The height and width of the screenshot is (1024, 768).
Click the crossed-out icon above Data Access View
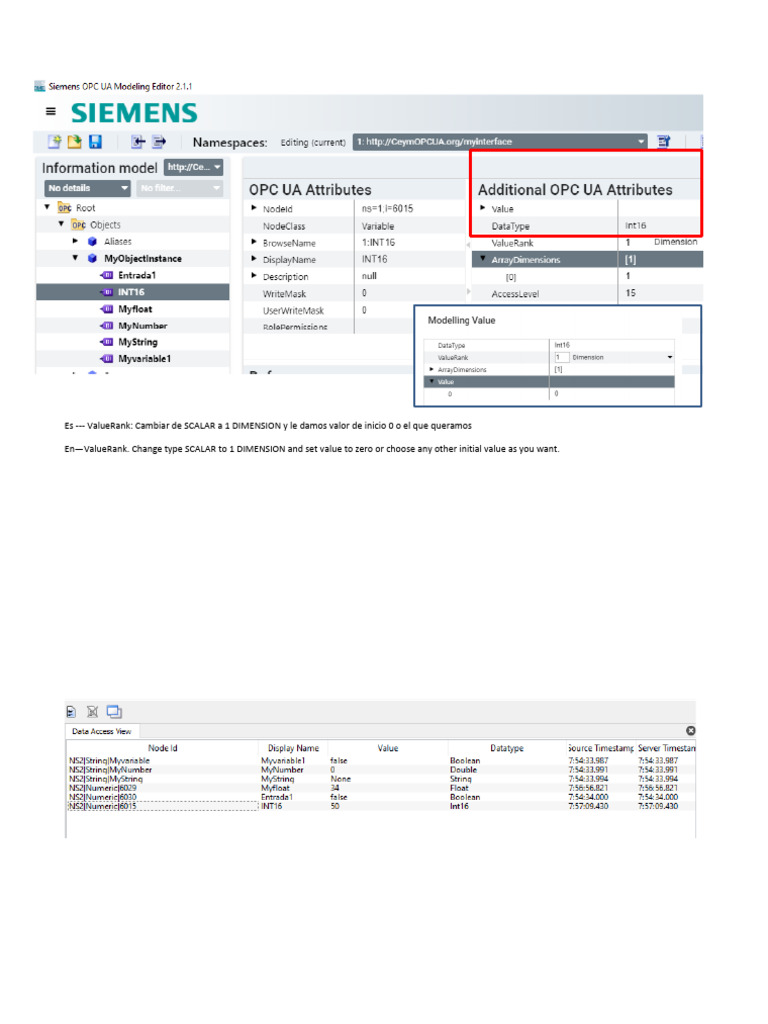click(x=92, y=712)
